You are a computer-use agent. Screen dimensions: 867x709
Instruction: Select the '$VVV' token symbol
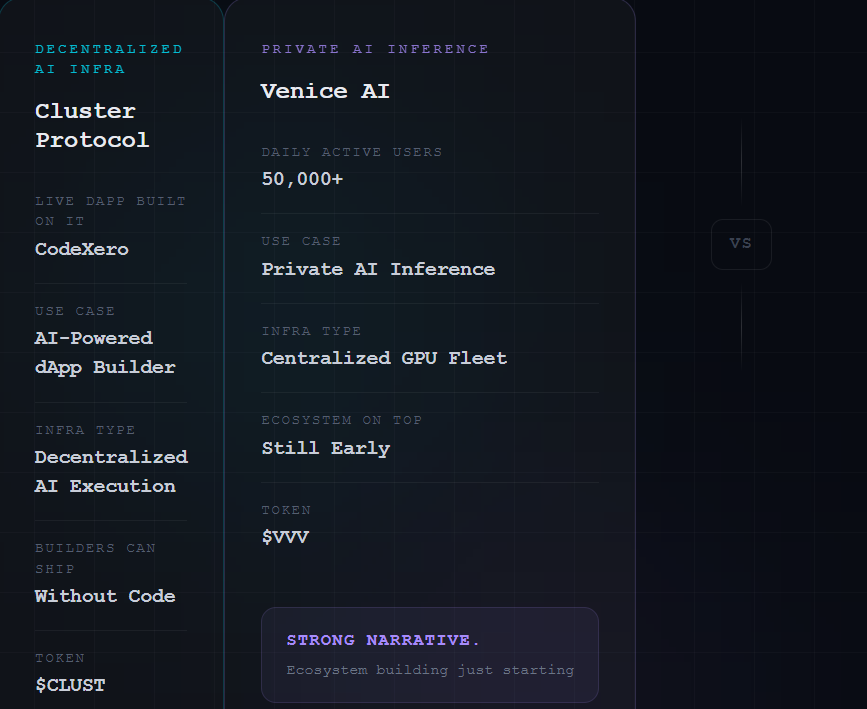285,537
